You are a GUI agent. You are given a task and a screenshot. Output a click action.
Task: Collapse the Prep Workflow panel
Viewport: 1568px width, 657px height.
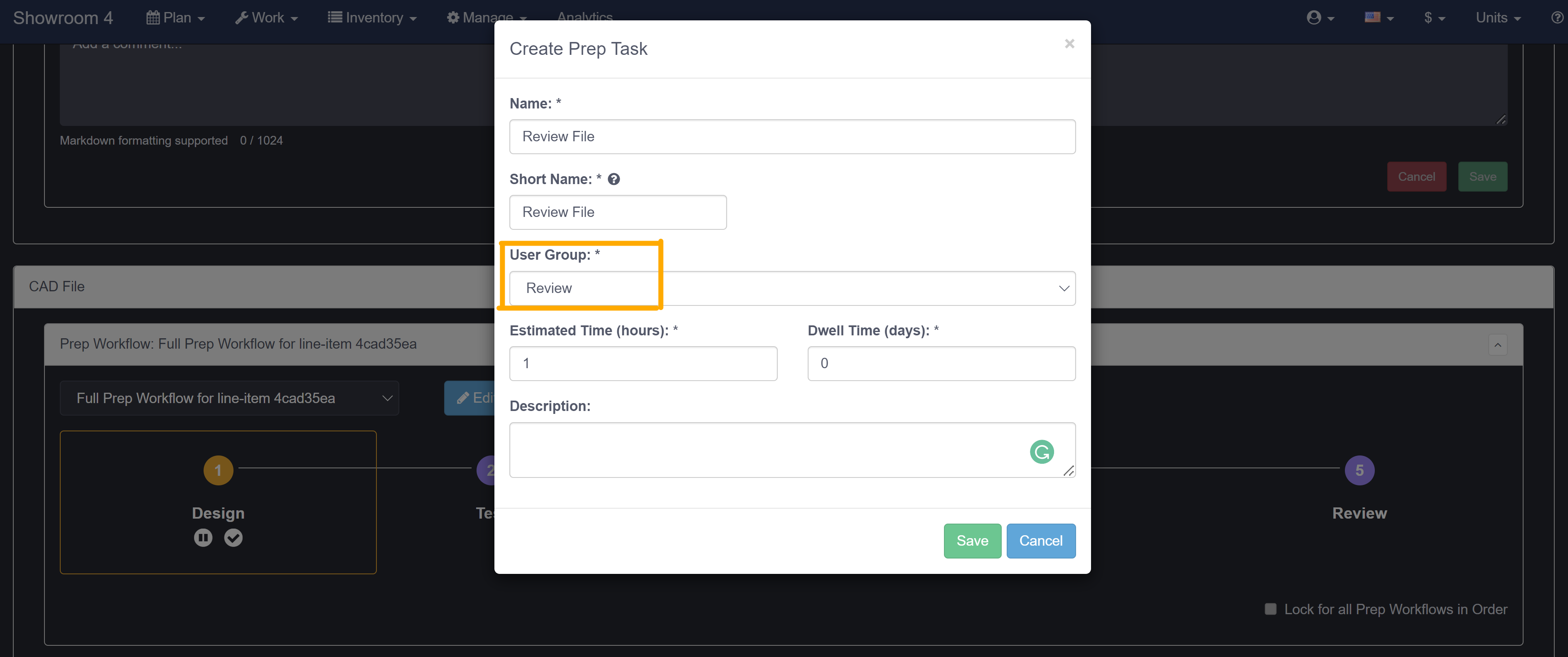pyautogui.click(x=1497, y=344)
